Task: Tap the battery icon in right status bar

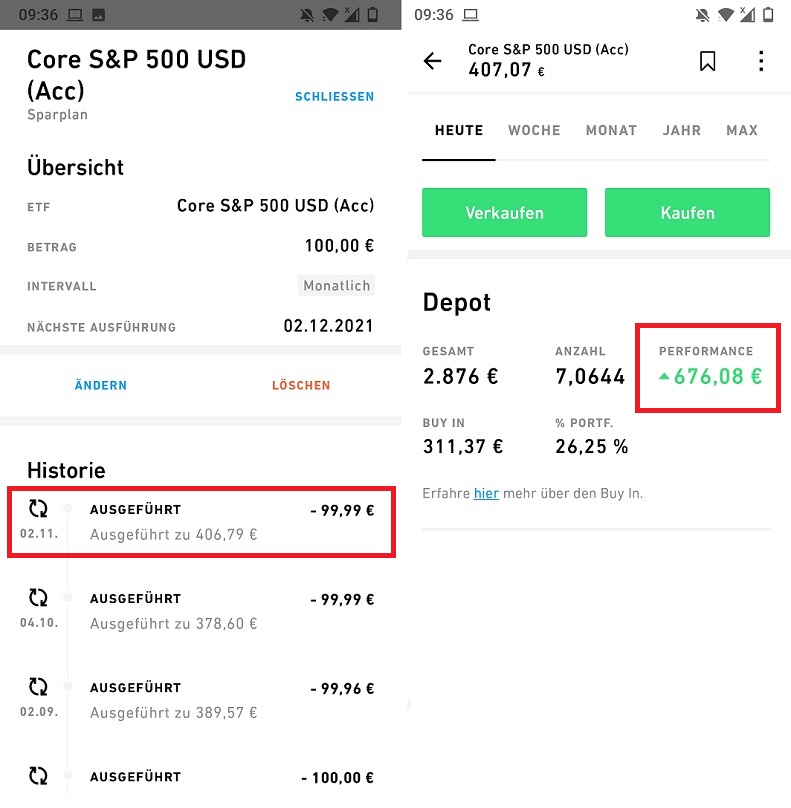Action: (767, 15)
